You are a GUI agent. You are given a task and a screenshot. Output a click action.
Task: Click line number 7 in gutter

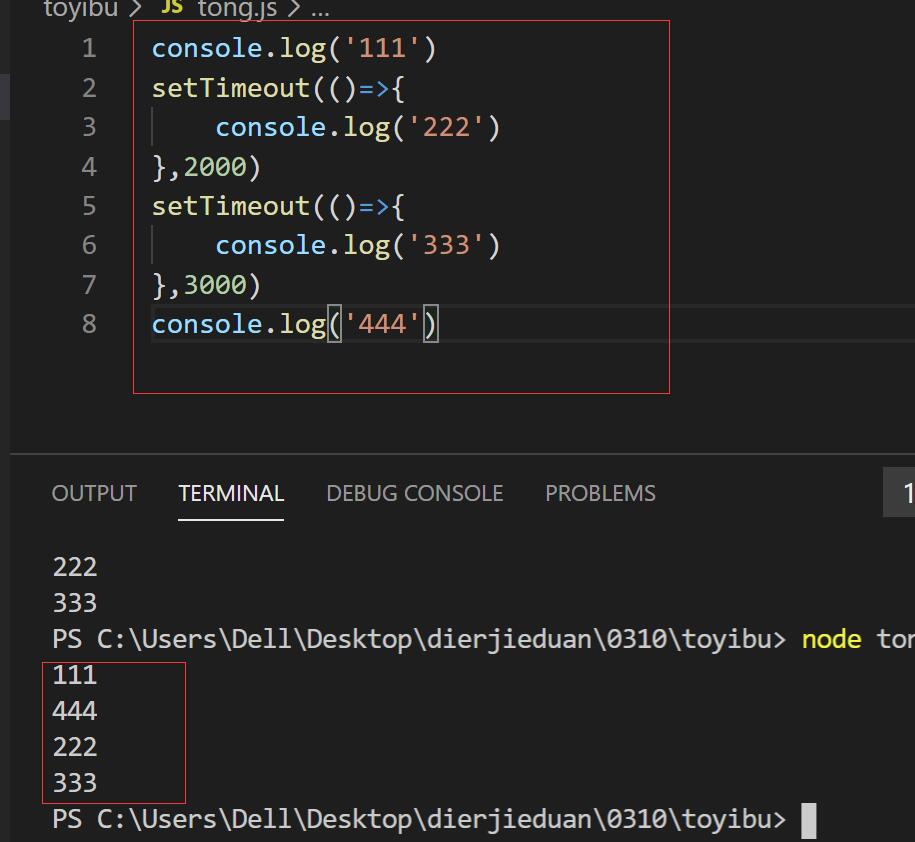click(x=89, y=284)
